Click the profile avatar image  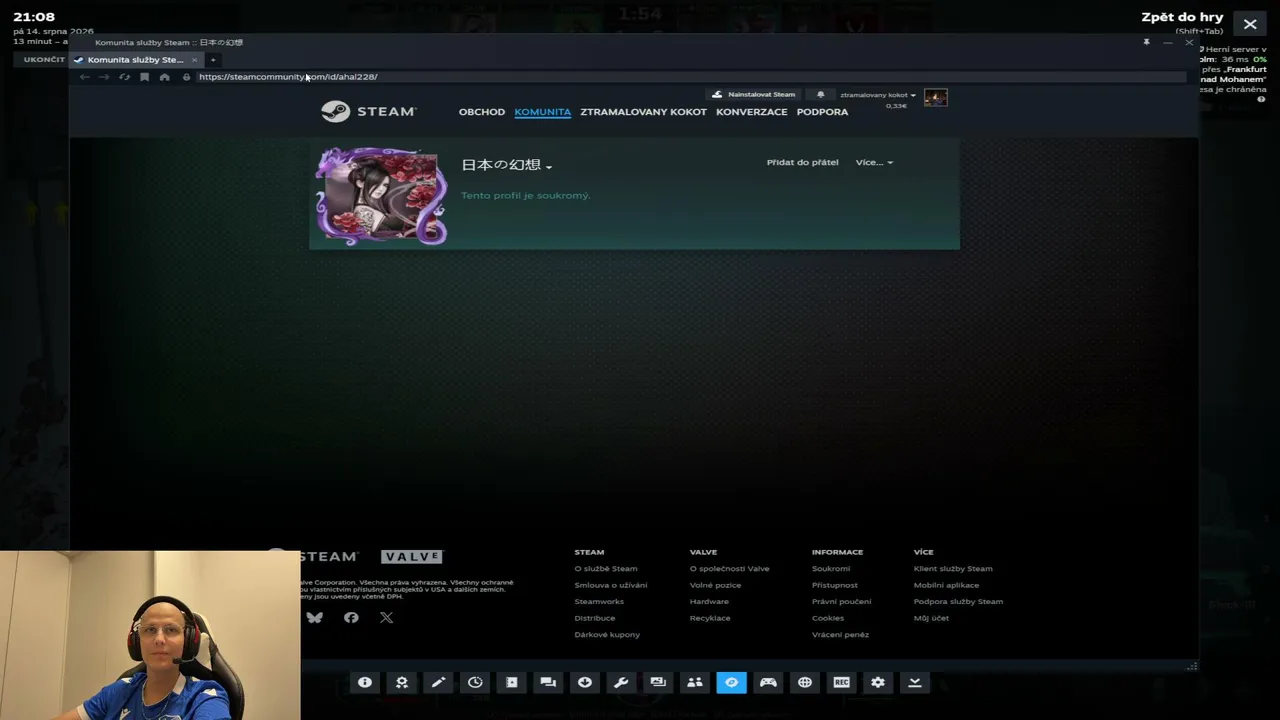pos(381,196)
